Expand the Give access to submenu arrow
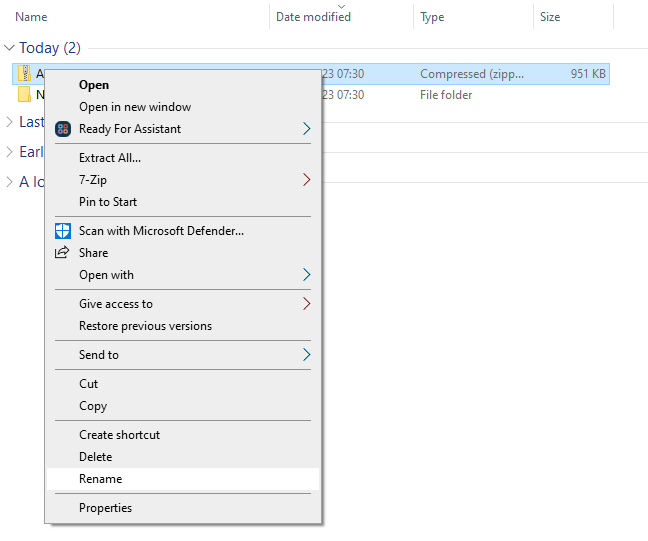 pyautogui.click(x=306, y=304)
